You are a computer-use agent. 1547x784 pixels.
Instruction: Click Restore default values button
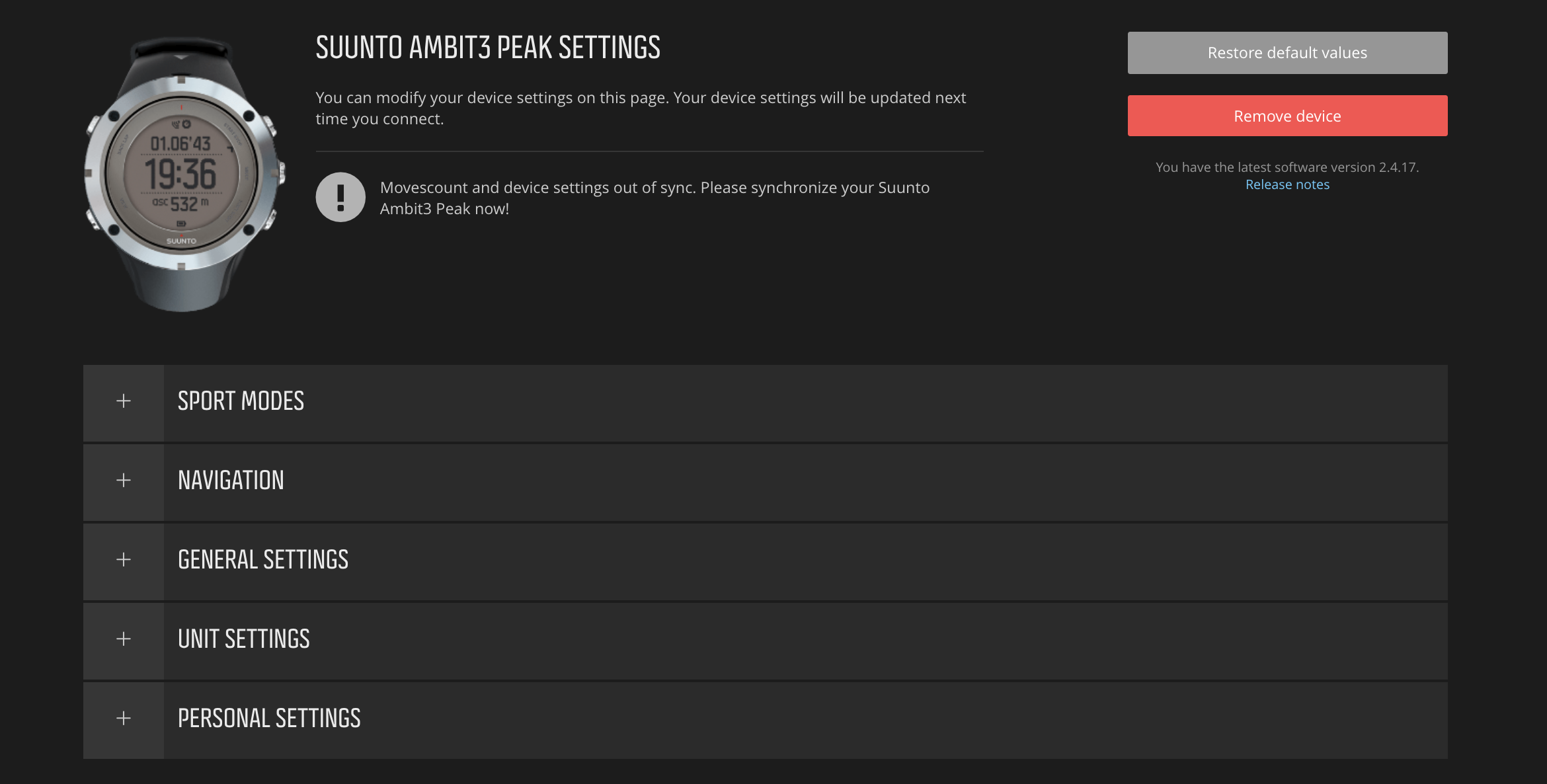click(x=1287, y=53)
